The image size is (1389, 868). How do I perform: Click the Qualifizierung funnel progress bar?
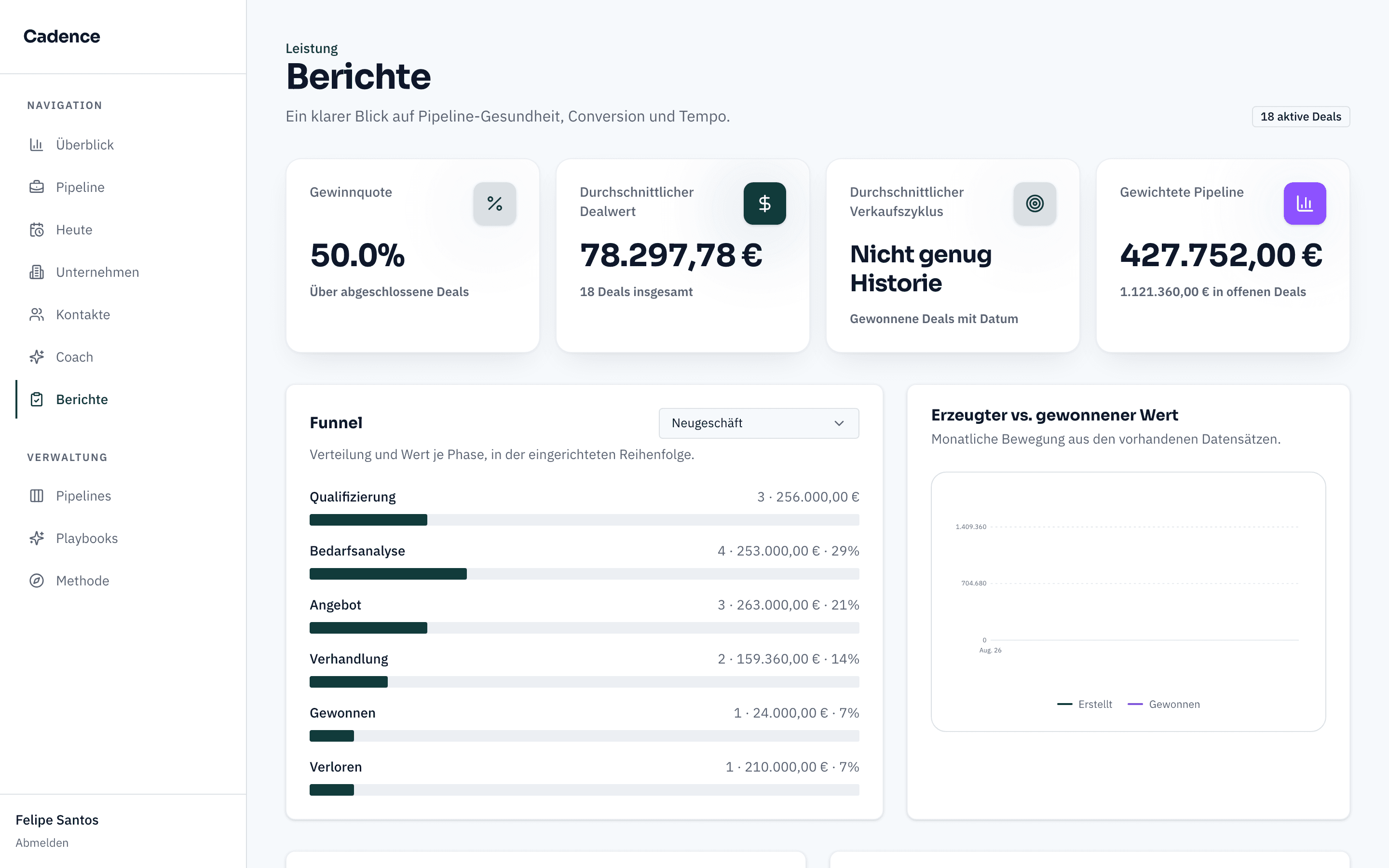point(585,519)
